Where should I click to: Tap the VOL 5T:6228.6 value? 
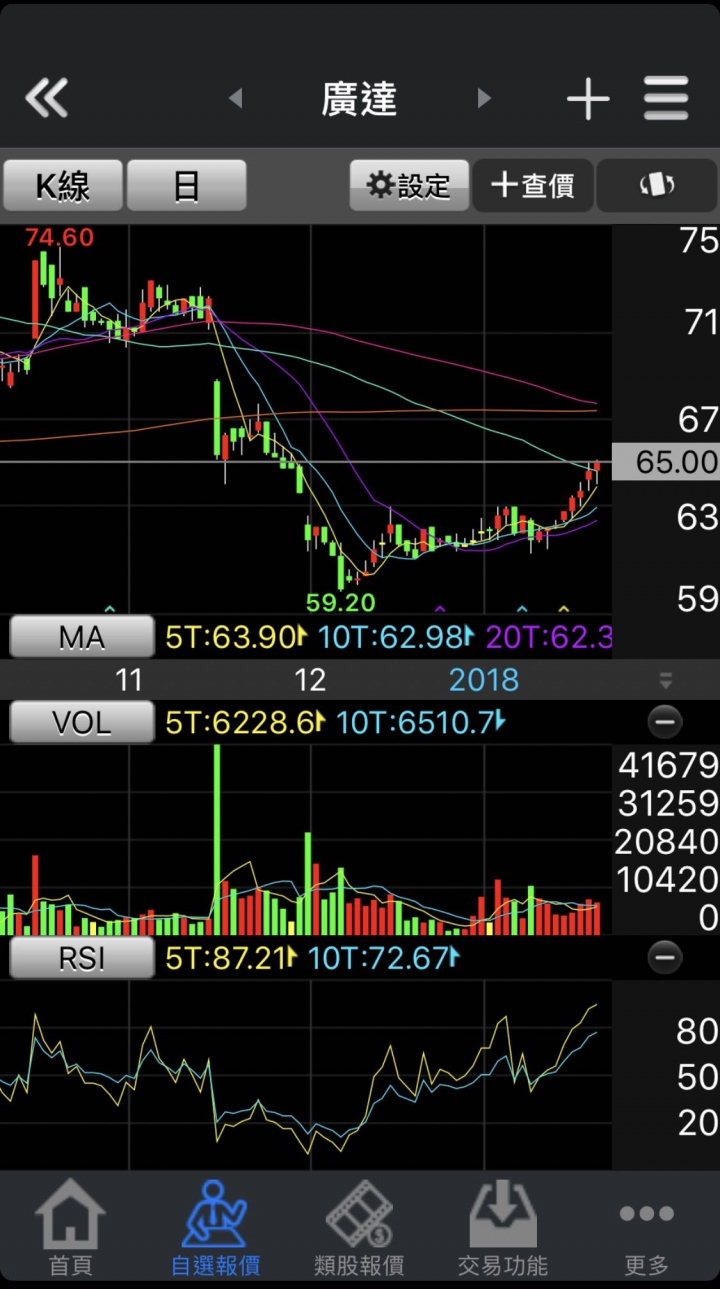[245, 721]
